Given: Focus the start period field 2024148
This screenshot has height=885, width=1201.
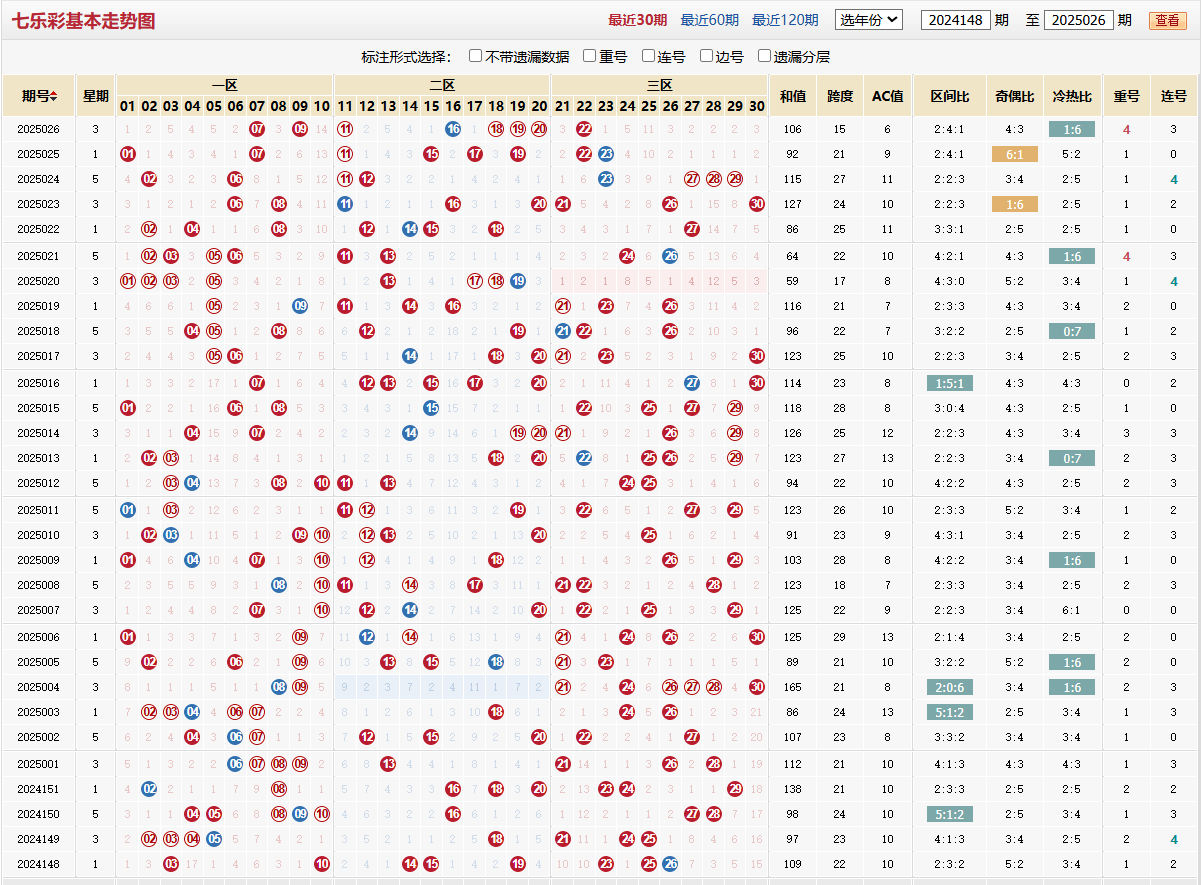Looking at the screenshot, I should 956,20.
